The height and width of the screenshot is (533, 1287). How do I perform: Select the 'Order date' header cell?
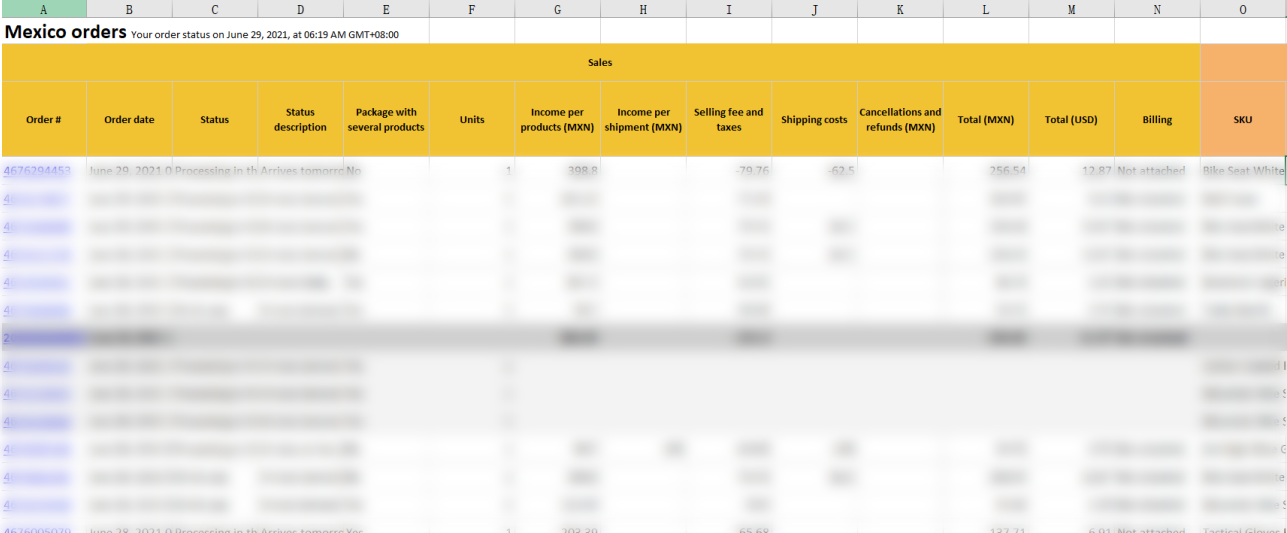tap(129, 120)
